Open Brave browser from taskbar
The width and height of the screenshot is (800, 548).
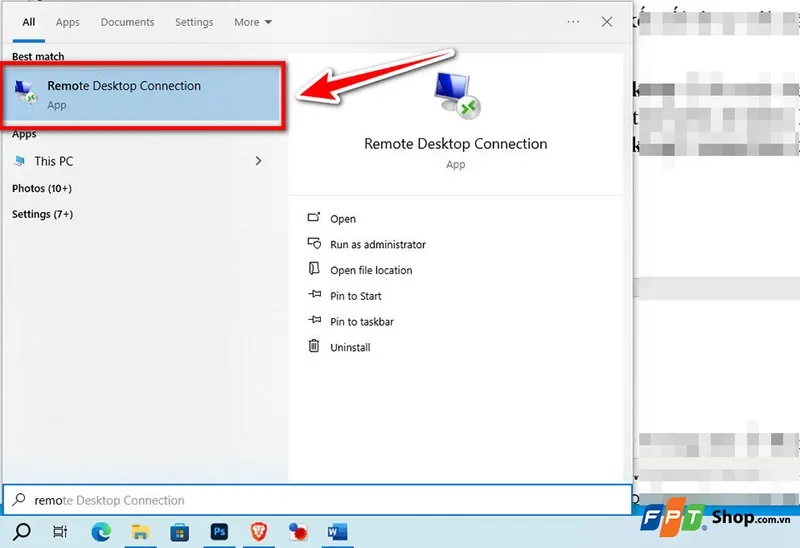pos(259,532)
